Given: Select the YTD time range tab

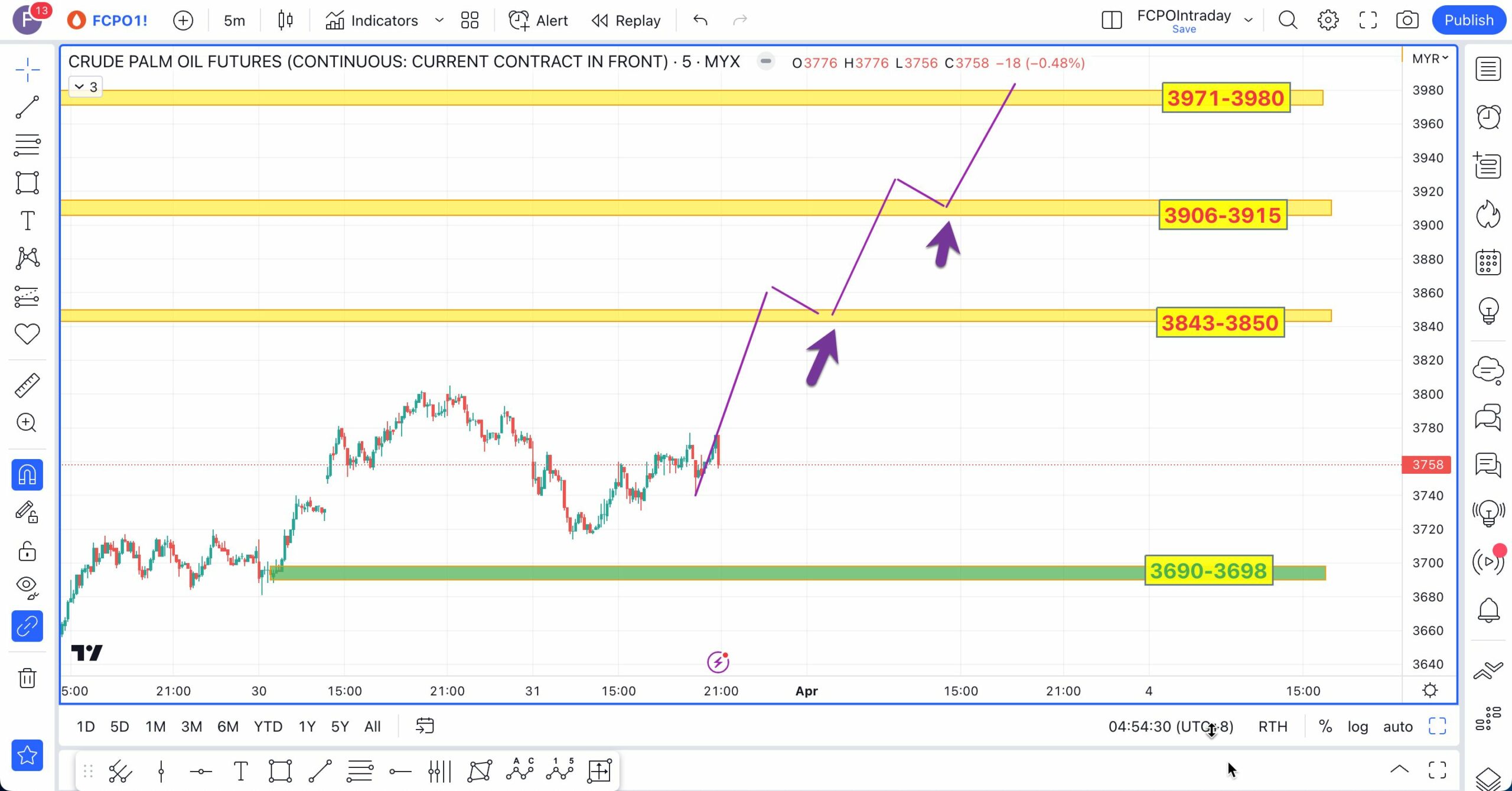Looking at the screenshot, I should point(268,727).
